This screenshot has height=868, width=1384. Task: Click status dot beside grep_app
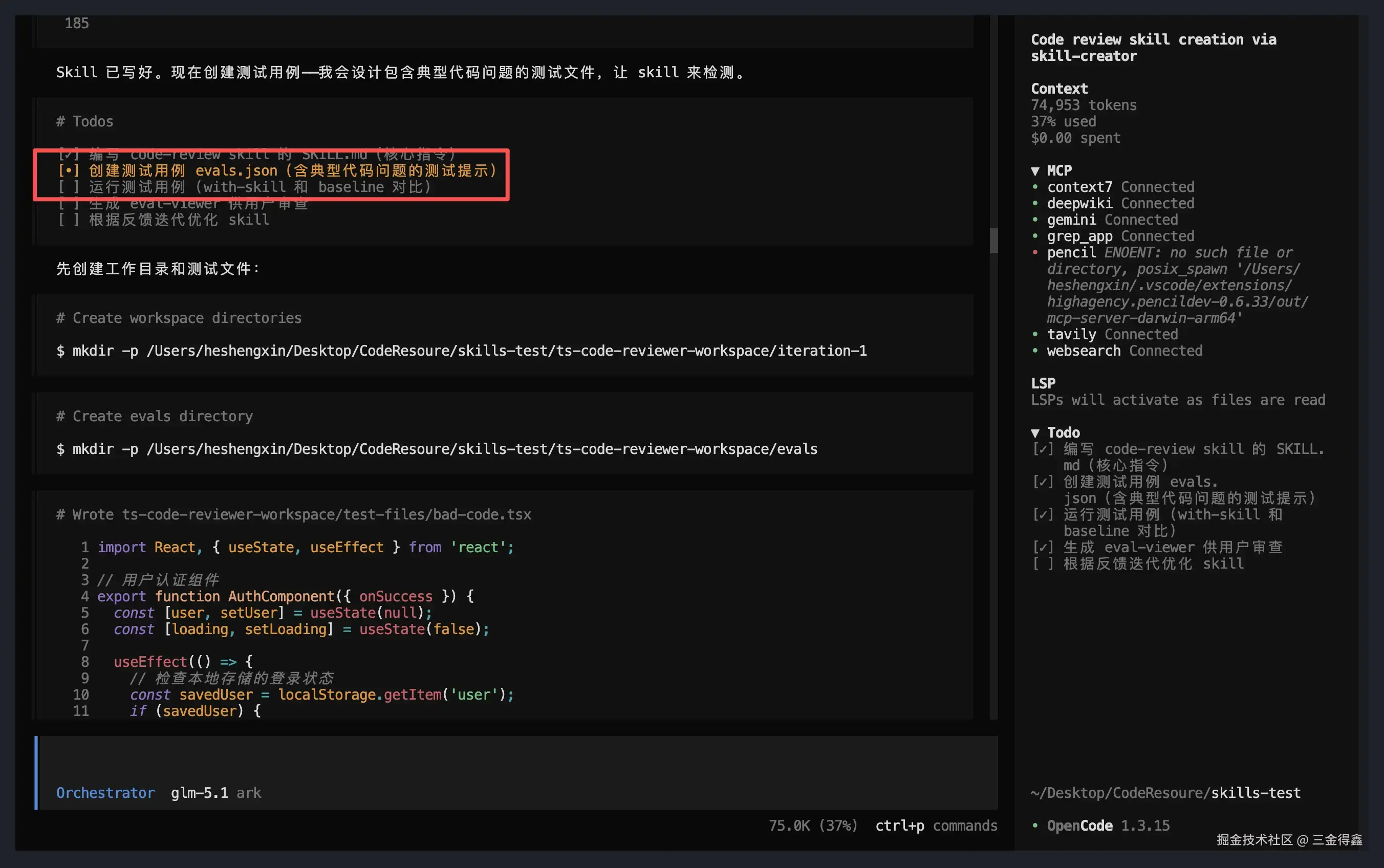(1035, 236)
